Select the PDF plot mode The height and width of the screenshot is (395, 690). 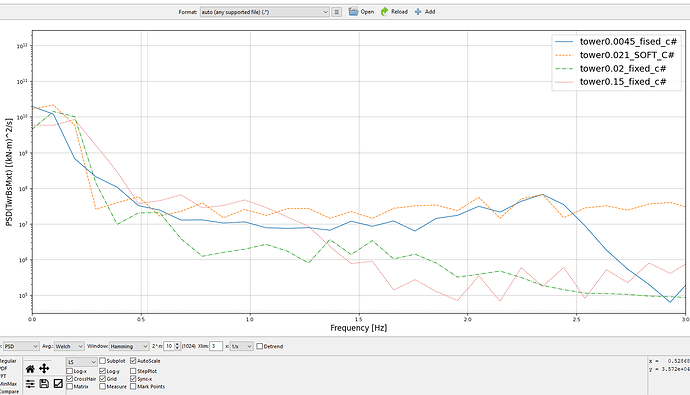[x=4, y=369]
